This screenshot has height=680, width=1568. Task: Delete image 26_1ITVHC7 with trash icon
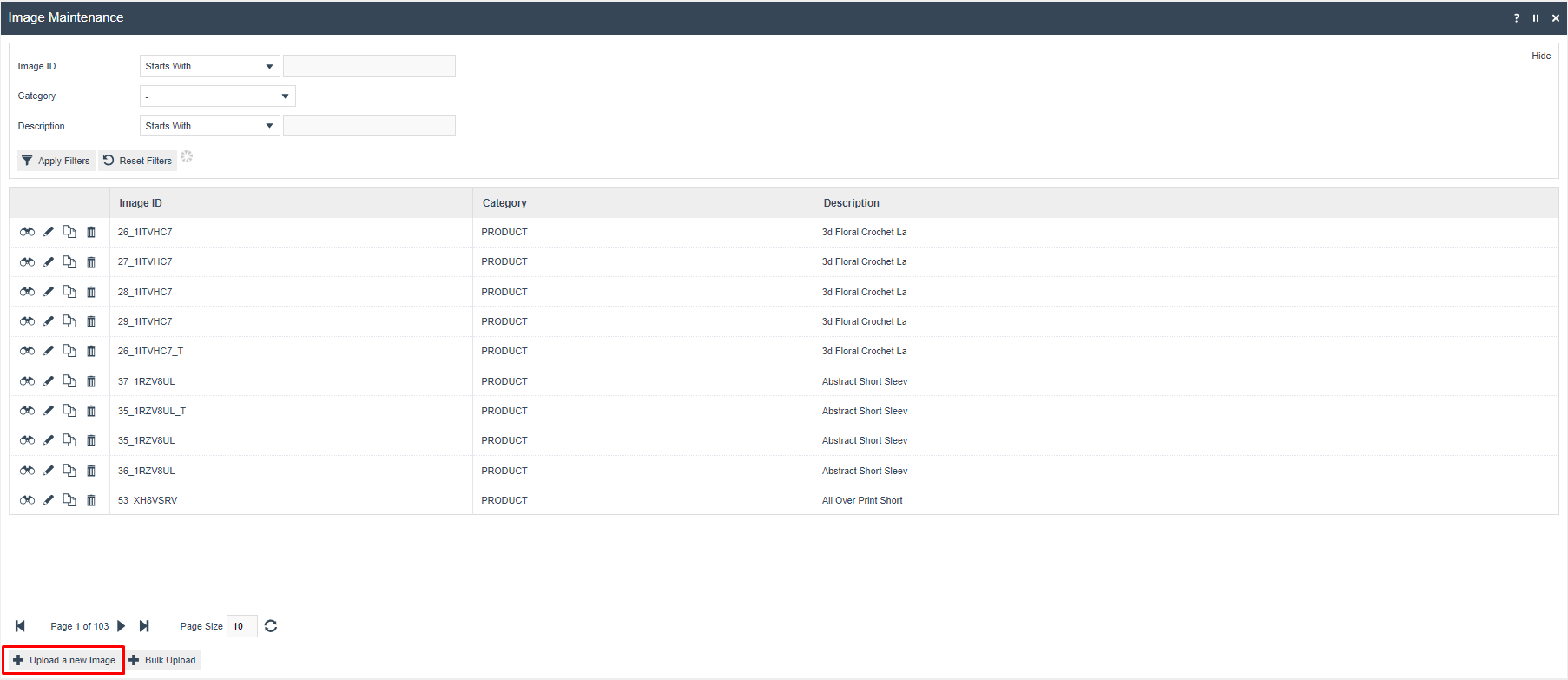[91, 232]
